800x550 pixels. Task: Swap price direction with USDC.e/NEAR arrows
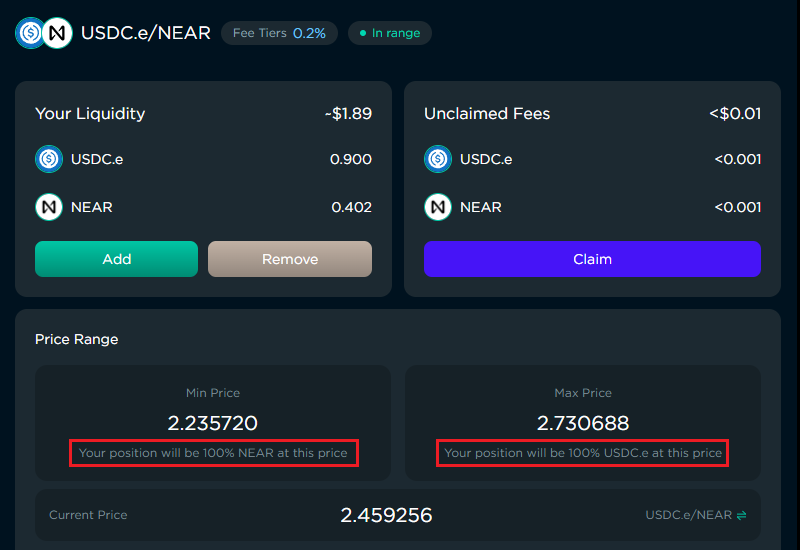741,515
